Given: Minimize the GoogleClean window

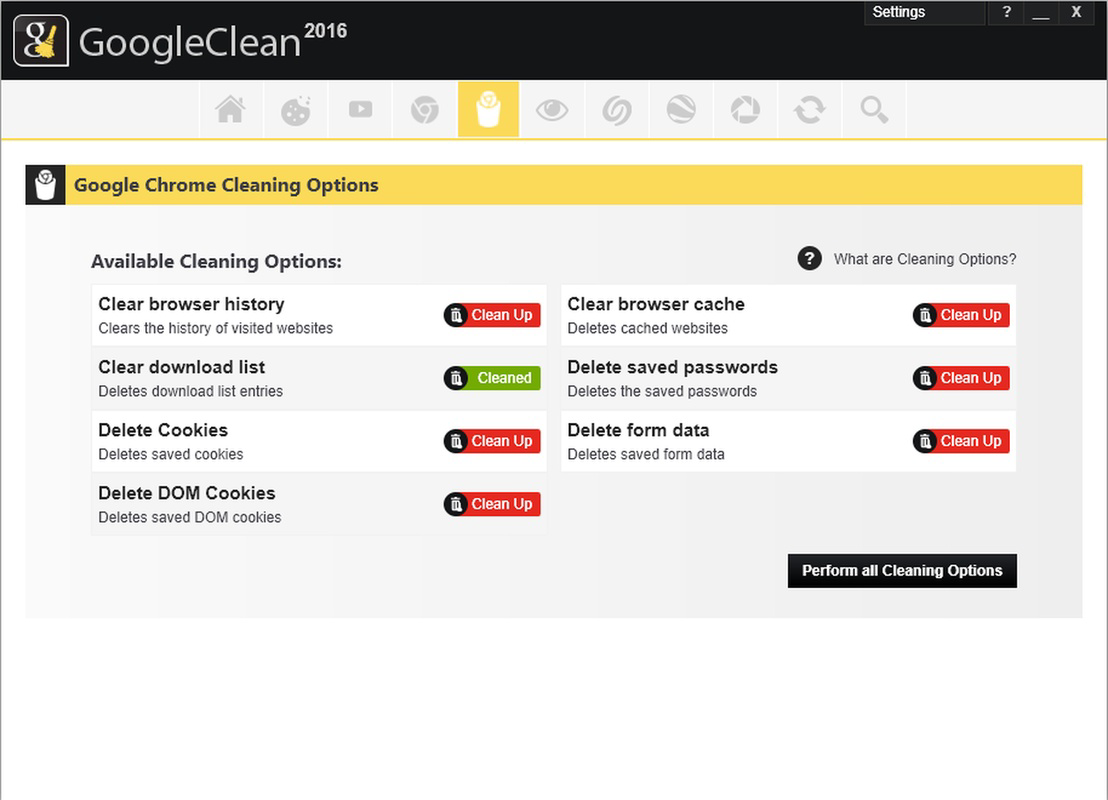Looking at the screenshot, I should 1040,13.
